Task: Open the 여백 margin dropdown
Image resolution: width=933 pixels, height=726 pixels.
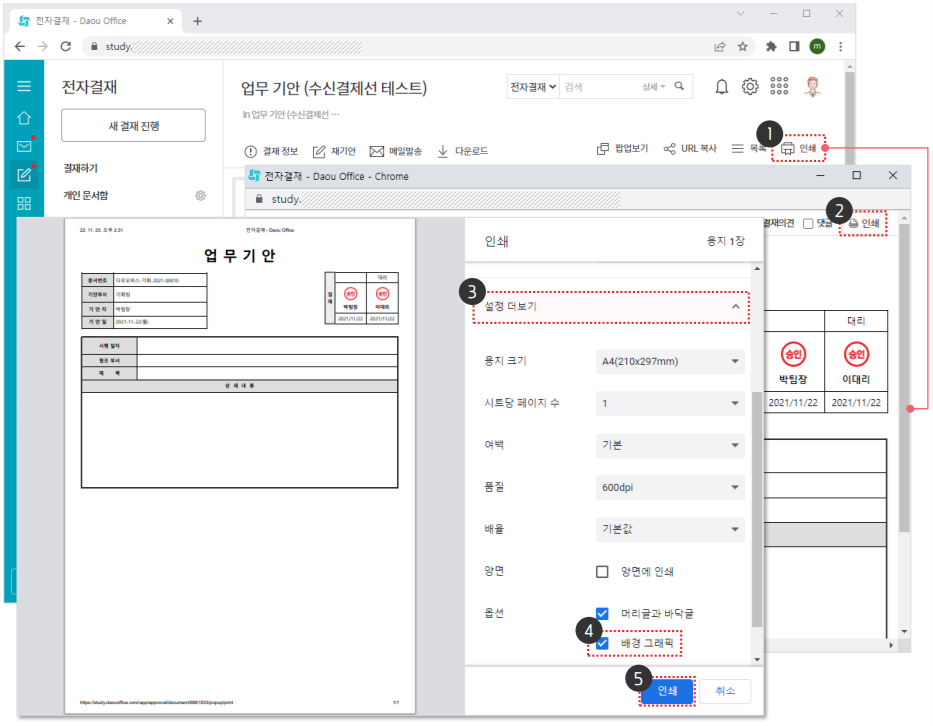Action: pyautogui.click(x=669, y=445)
